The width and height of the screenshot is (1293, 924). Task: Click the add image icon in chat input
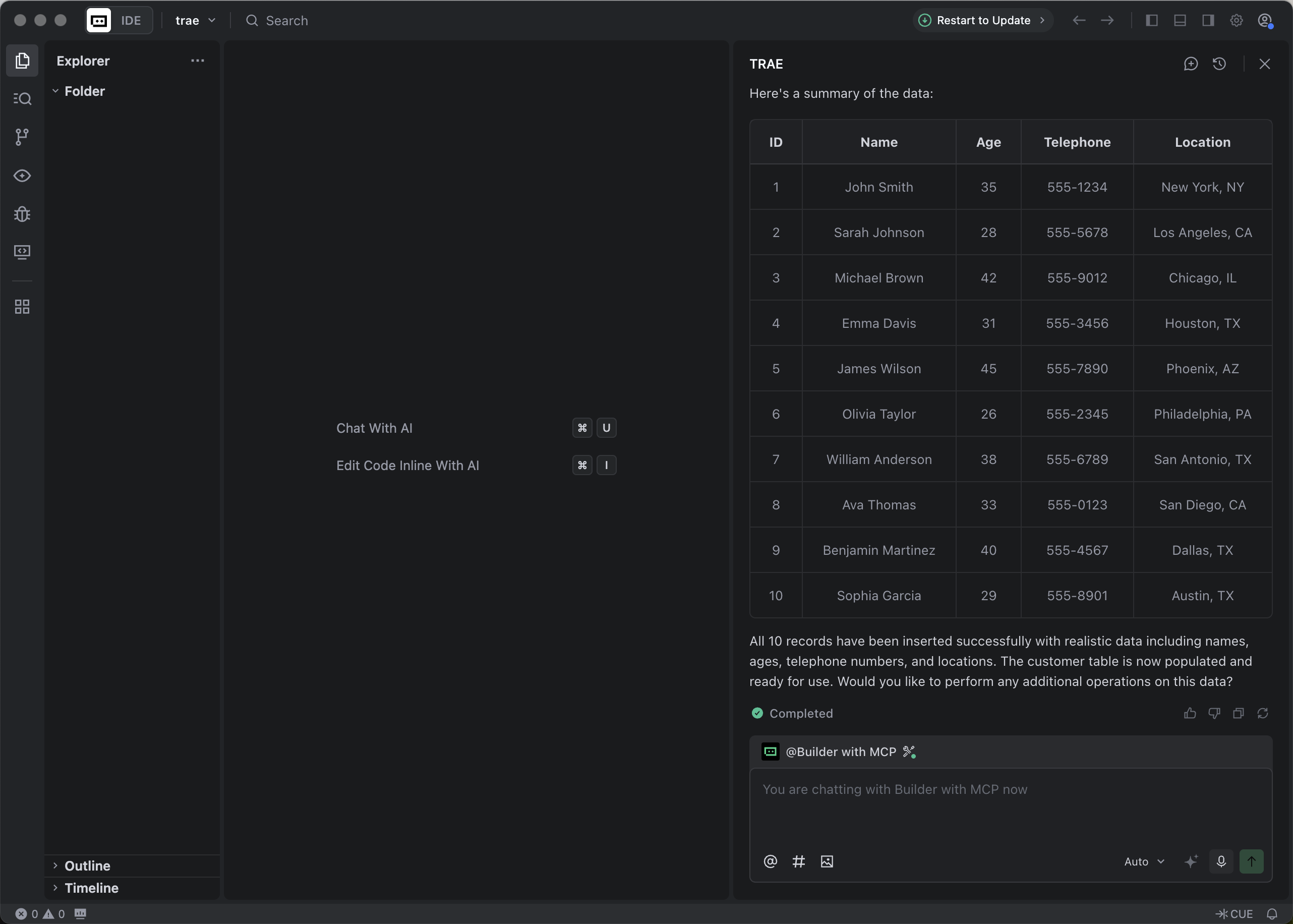coord(827,861)
